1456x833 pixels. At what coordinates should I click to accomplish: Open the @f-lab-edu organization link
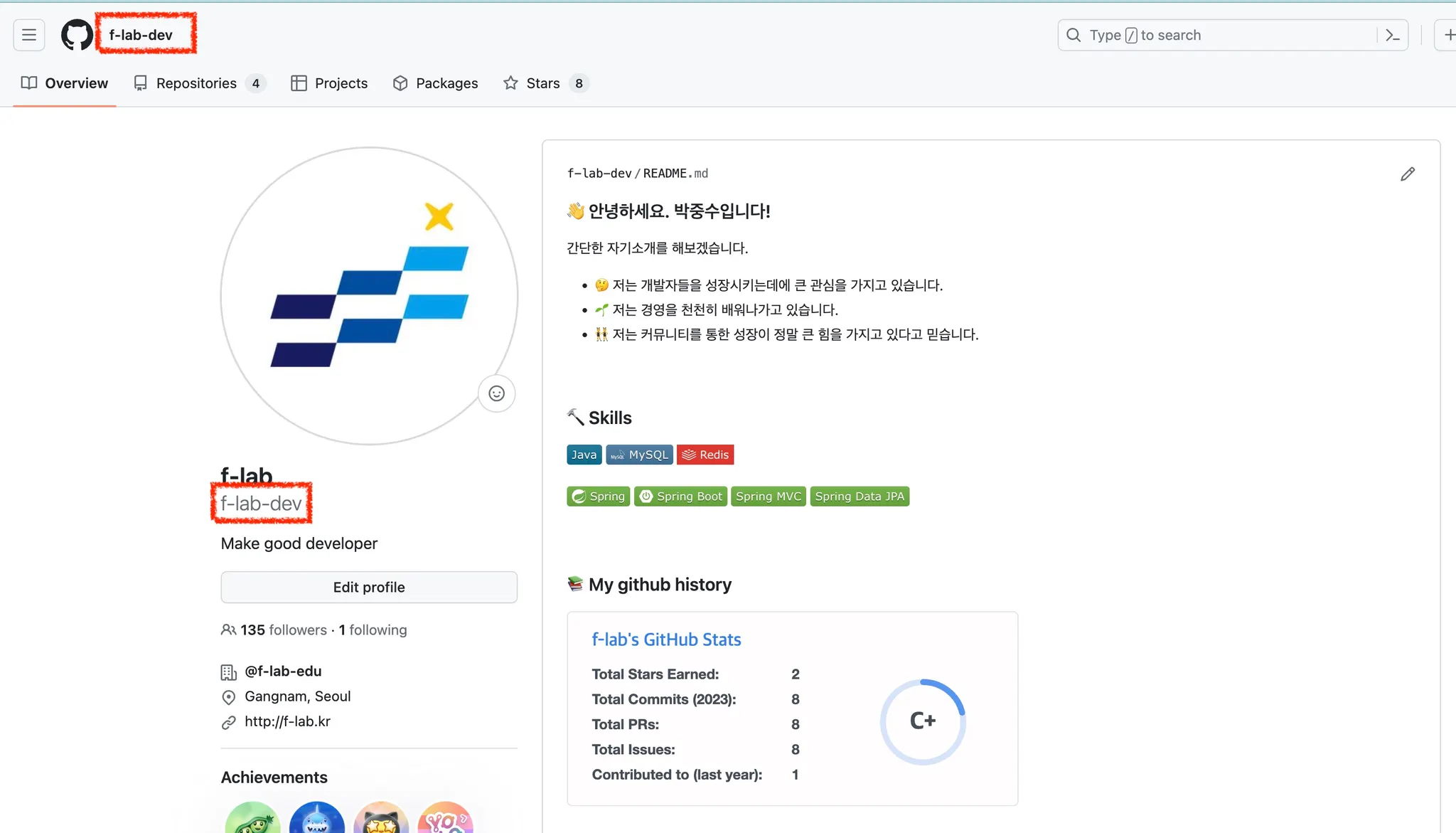click(283, 671)
